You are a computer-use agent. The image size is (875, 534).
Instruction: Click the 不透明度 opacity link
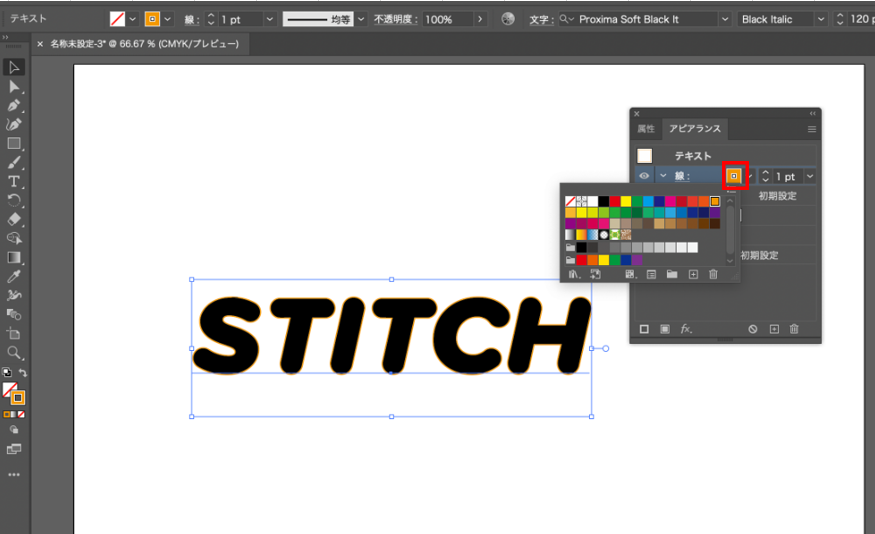(396, 19)
